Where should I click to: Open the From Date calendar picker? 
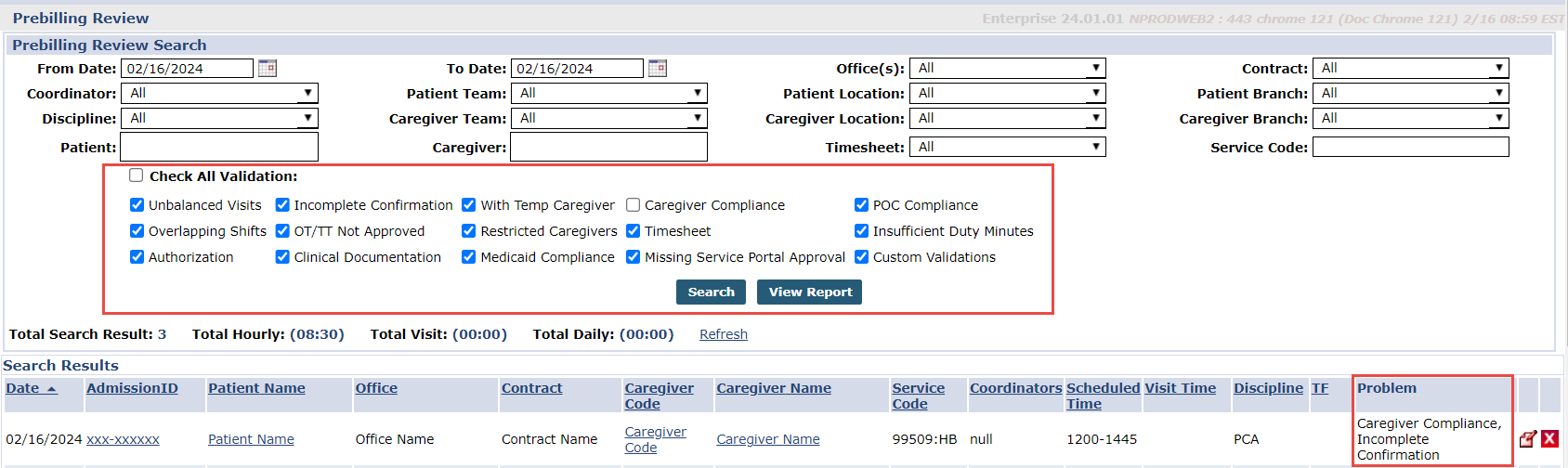point(268,68)
